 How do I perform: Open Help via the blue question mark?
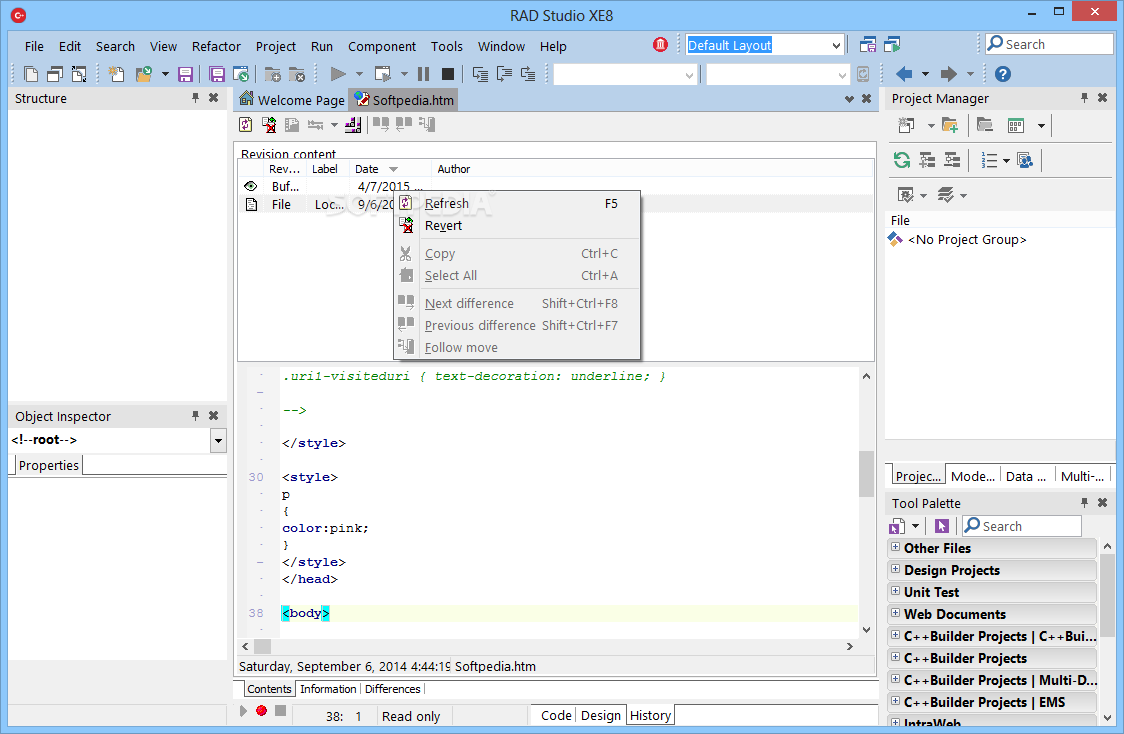(1003, 74)
